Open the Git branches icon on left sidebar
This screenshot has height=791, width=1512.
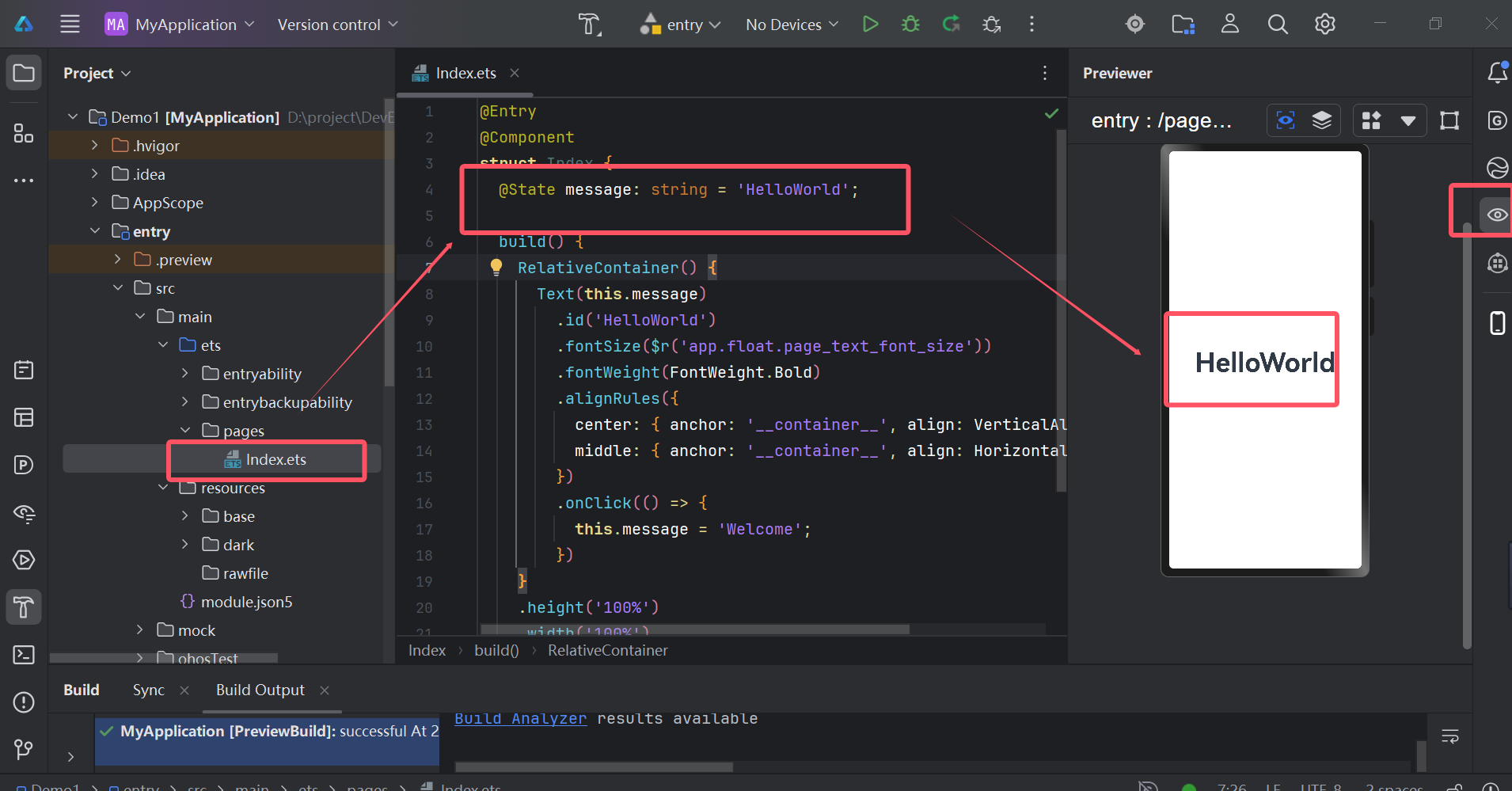click(24, 749)
